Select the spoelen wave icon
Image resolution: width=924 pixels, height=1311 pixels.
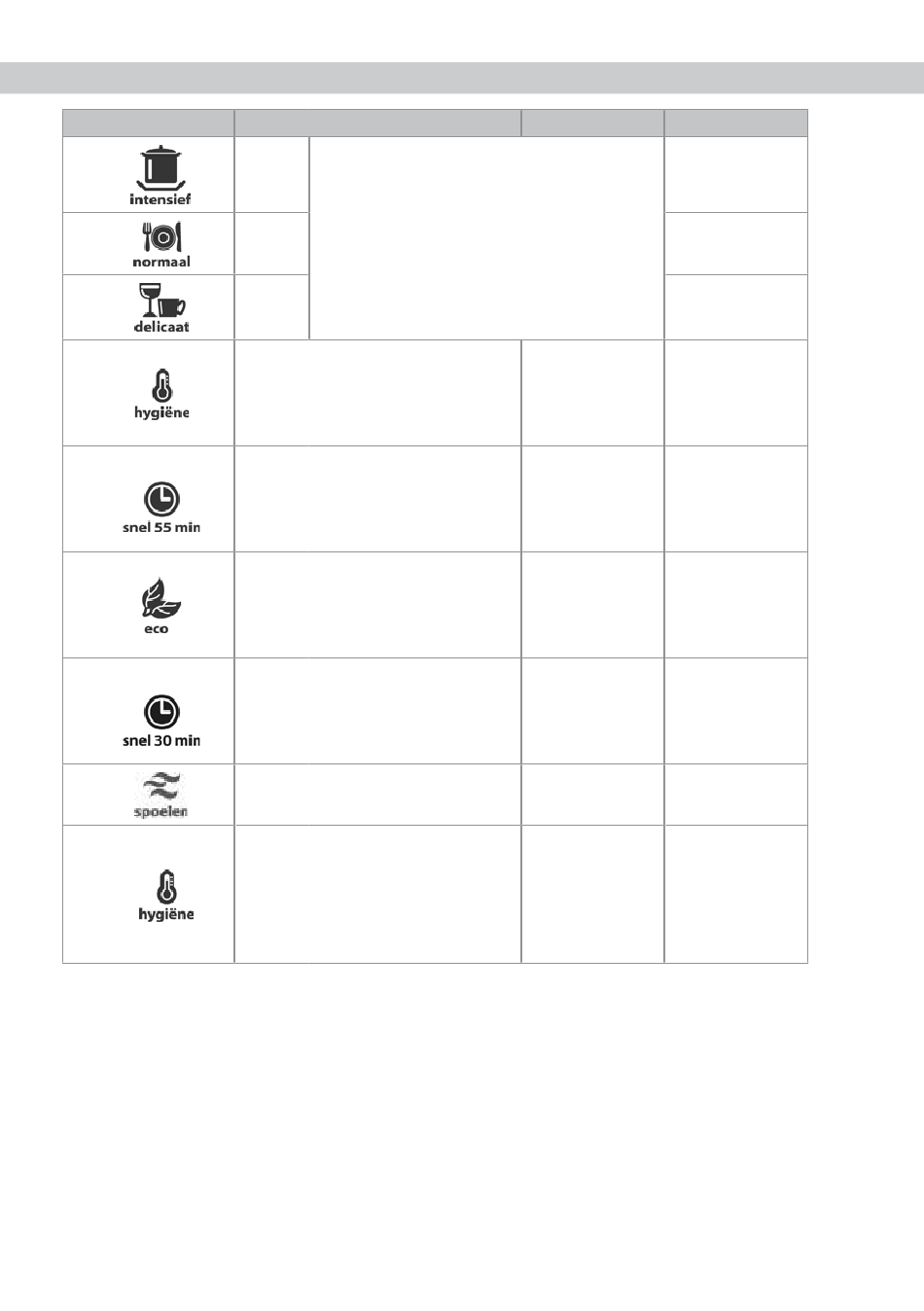click(160, 788)
